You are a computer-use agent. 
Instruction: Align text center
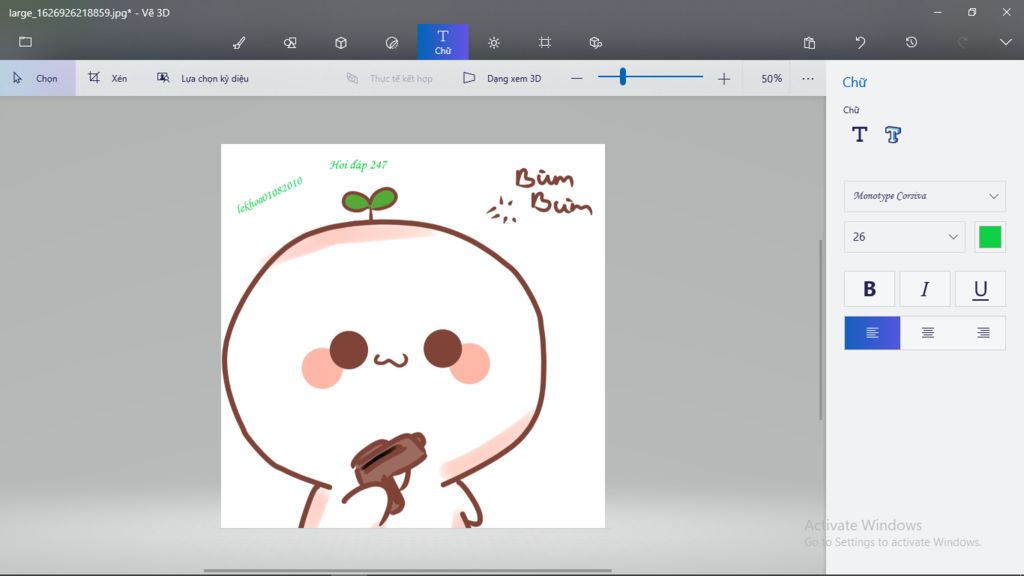click(927, 333)
